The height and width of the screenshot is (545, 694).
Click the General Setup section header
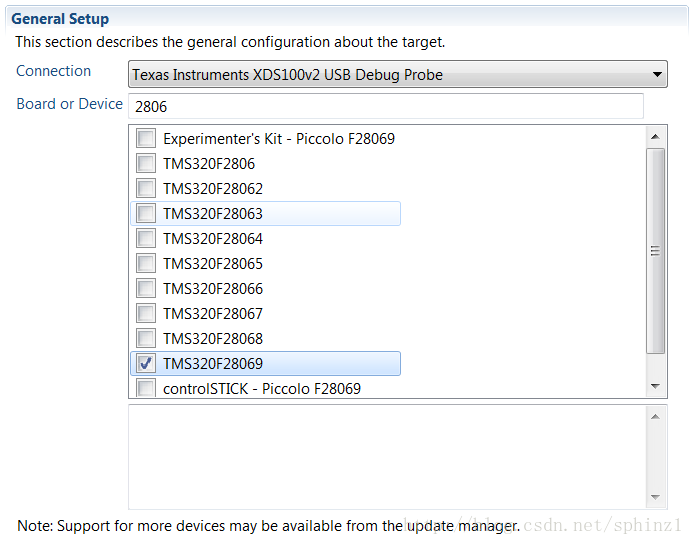[60, 19]
